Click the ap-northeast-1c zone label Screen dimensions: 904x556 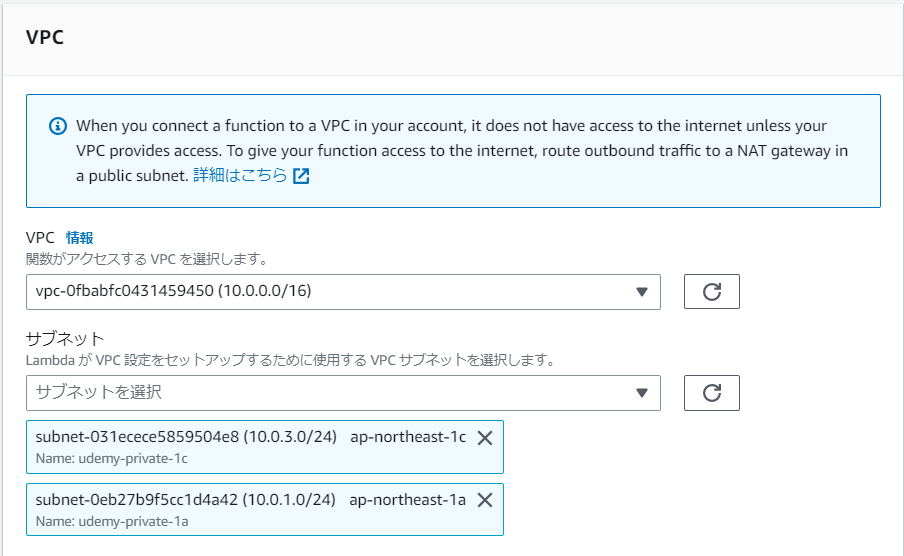tap(408, 438)
